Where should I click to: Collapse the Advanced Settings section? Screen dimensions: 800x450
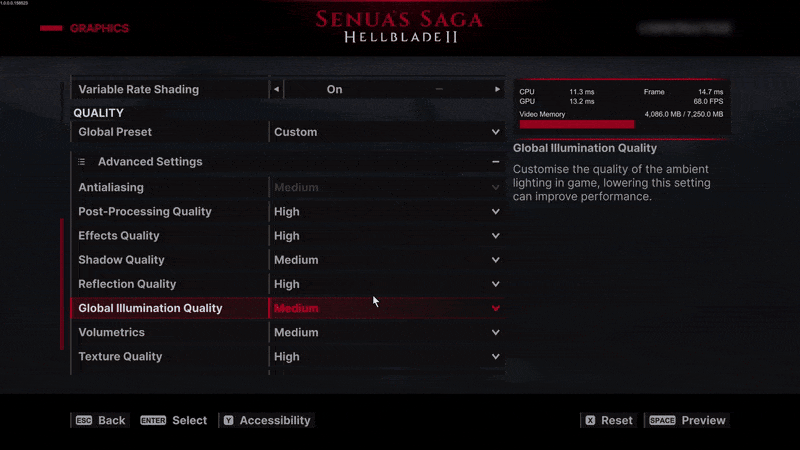495,162
